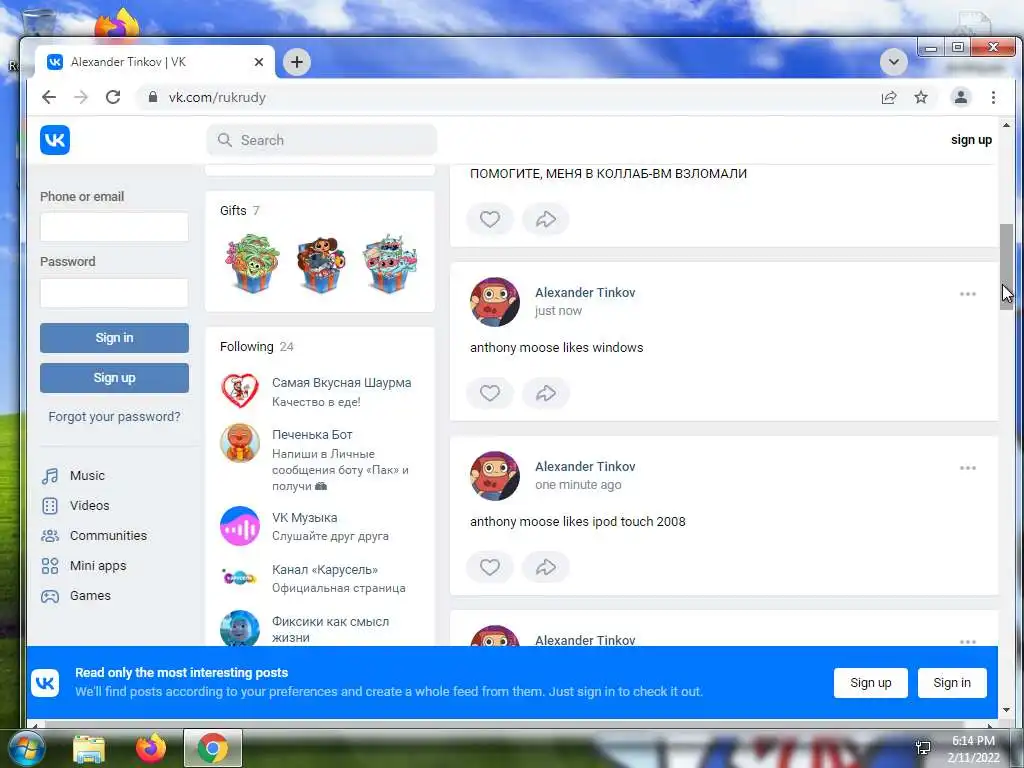Open the Following section header
The image size is (1024, 768).
(257, 346)
